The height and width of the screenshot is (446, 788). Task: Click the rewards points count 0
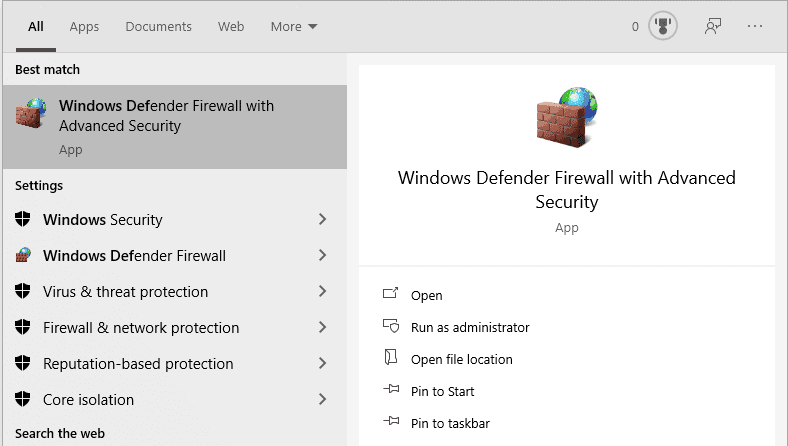click(635, 27)
